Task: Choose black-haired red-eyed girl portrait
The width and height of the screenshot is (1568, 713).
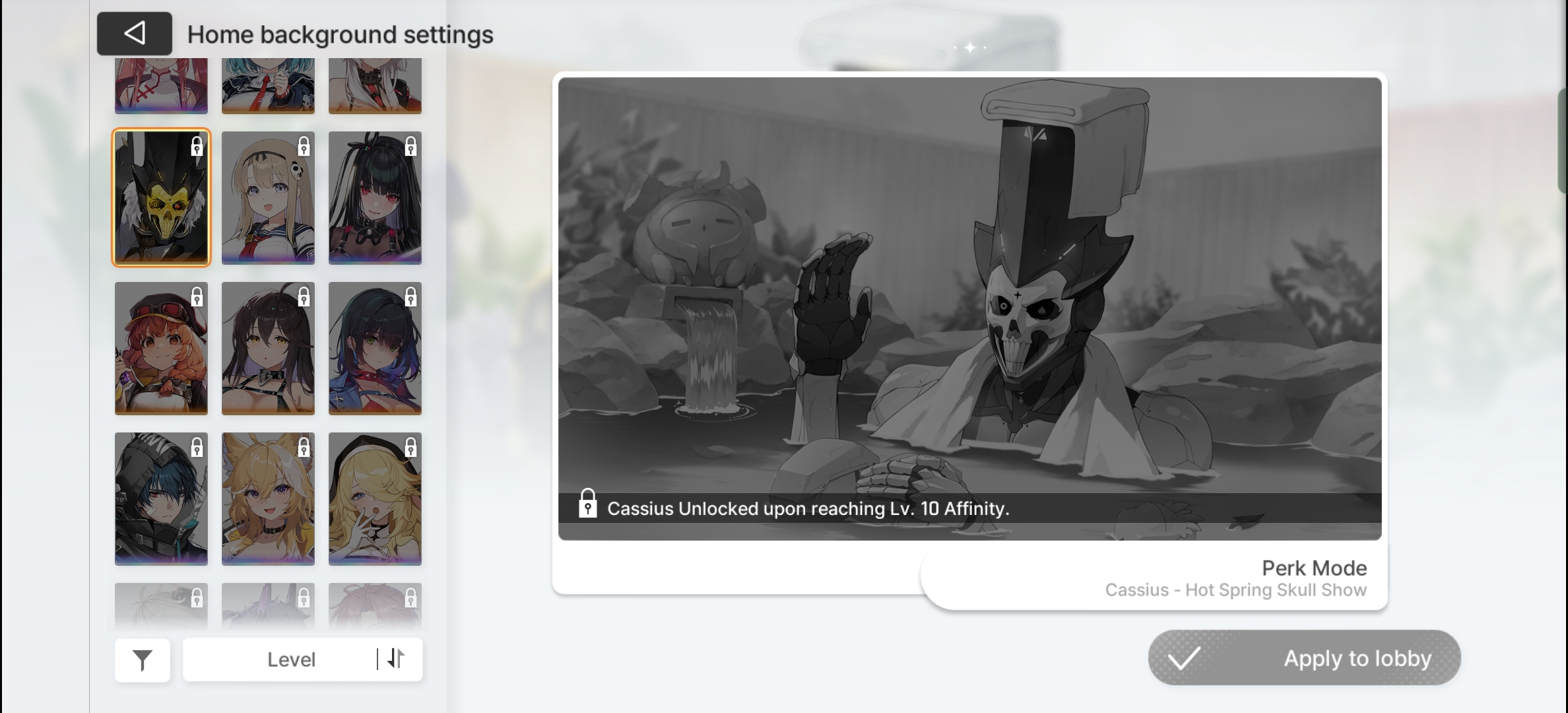Action: pyautogui.click(x=375, y=198)
